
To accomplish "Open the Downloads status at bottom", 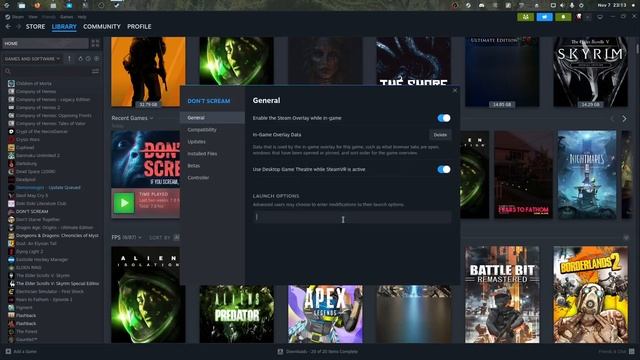I will 318,351.
